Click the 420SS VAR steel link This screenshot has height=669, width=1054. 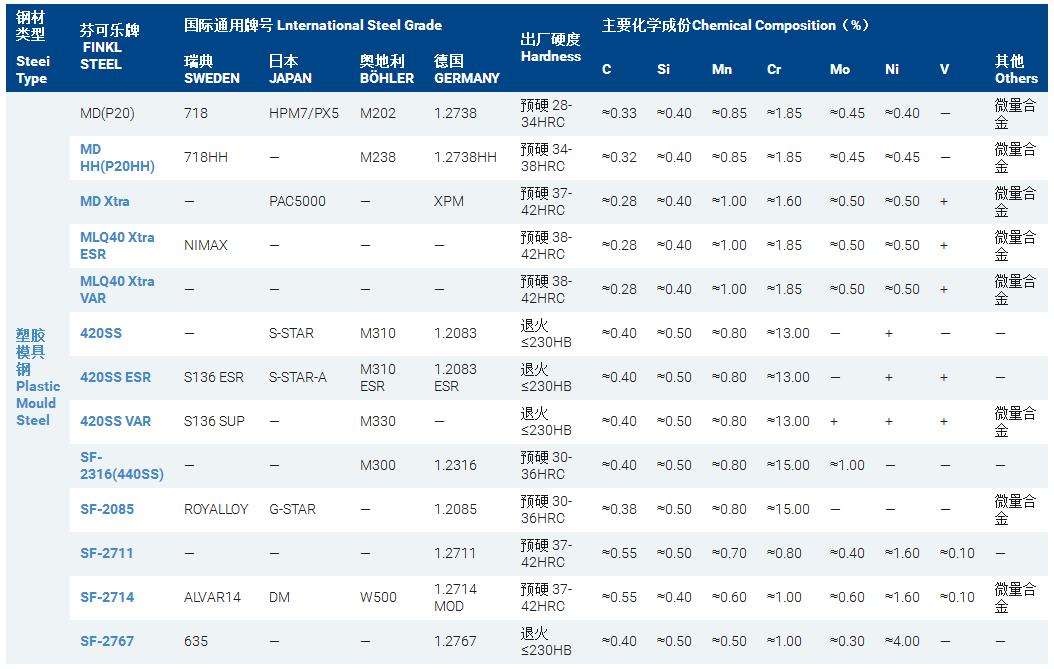[115, 421]
